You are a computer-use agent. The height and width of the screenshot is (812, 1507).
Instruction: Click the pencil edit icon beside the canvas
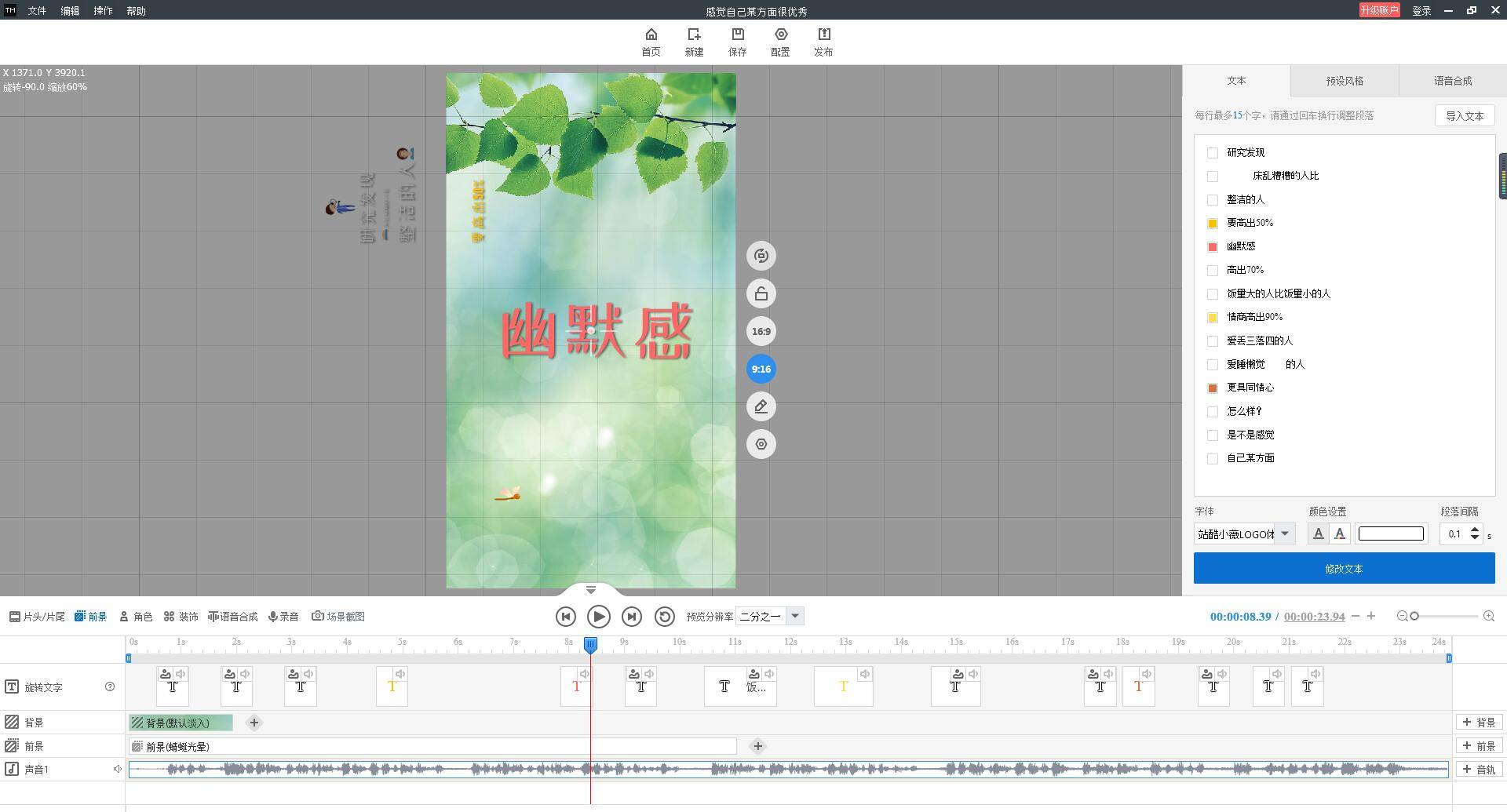pyautogui.click(x=761, y=406)
